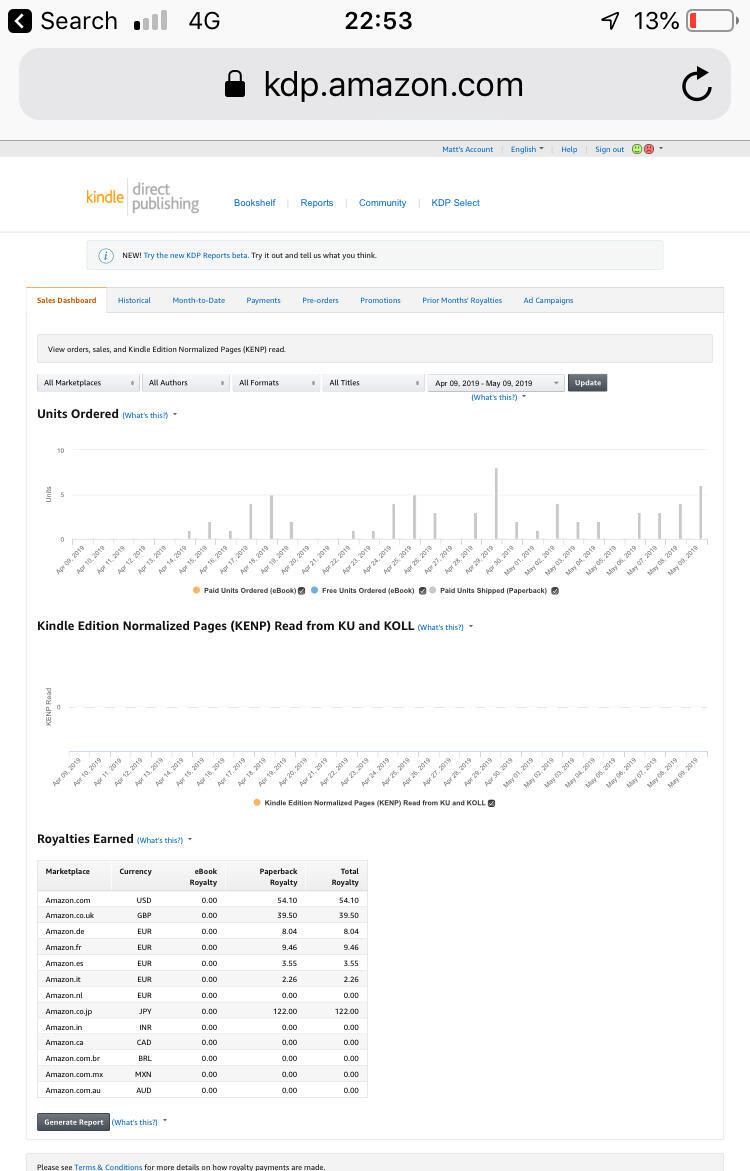Click the info icon in the NEW banner
750x1171 pixels.
click(106, 255)
